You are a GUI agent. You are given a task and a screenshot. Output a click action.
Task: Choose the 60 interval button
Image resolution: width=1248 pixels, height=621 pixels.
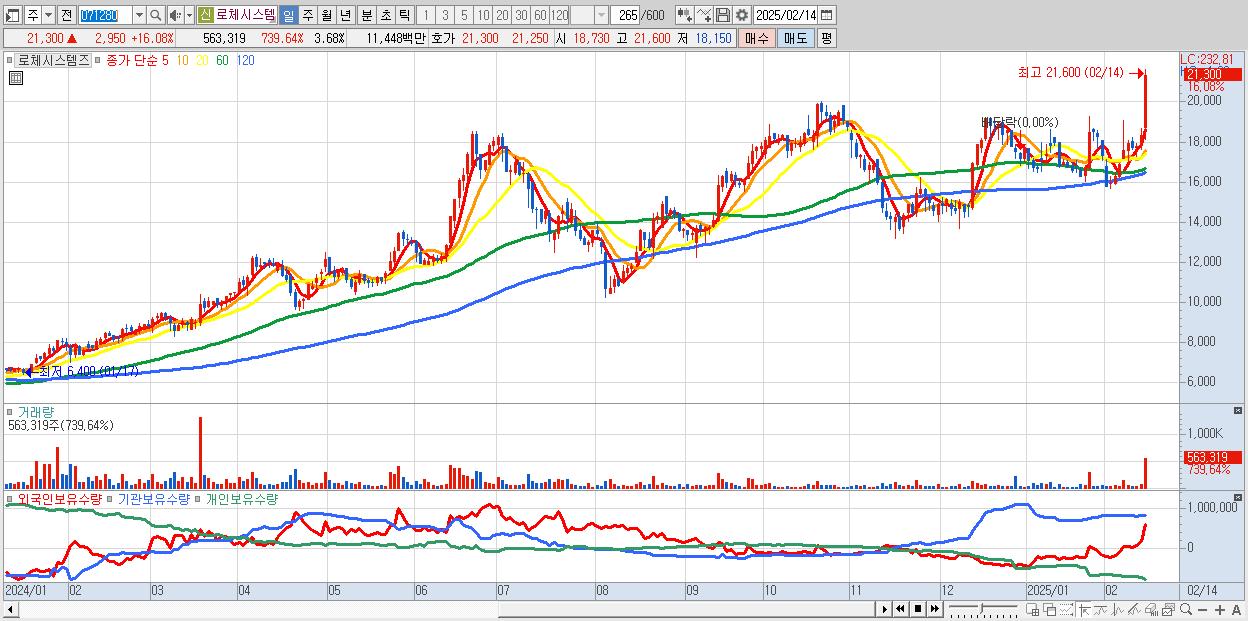540,15
